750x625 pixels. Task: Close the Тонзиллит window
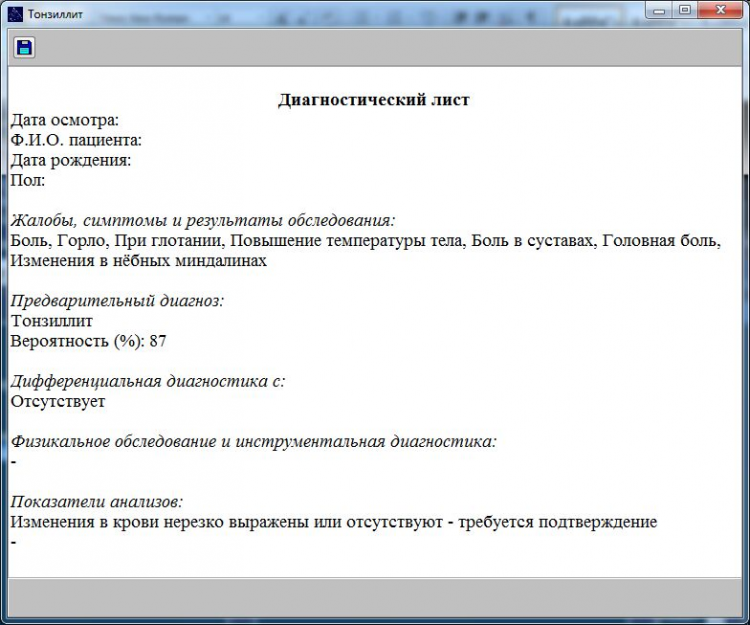720,10
